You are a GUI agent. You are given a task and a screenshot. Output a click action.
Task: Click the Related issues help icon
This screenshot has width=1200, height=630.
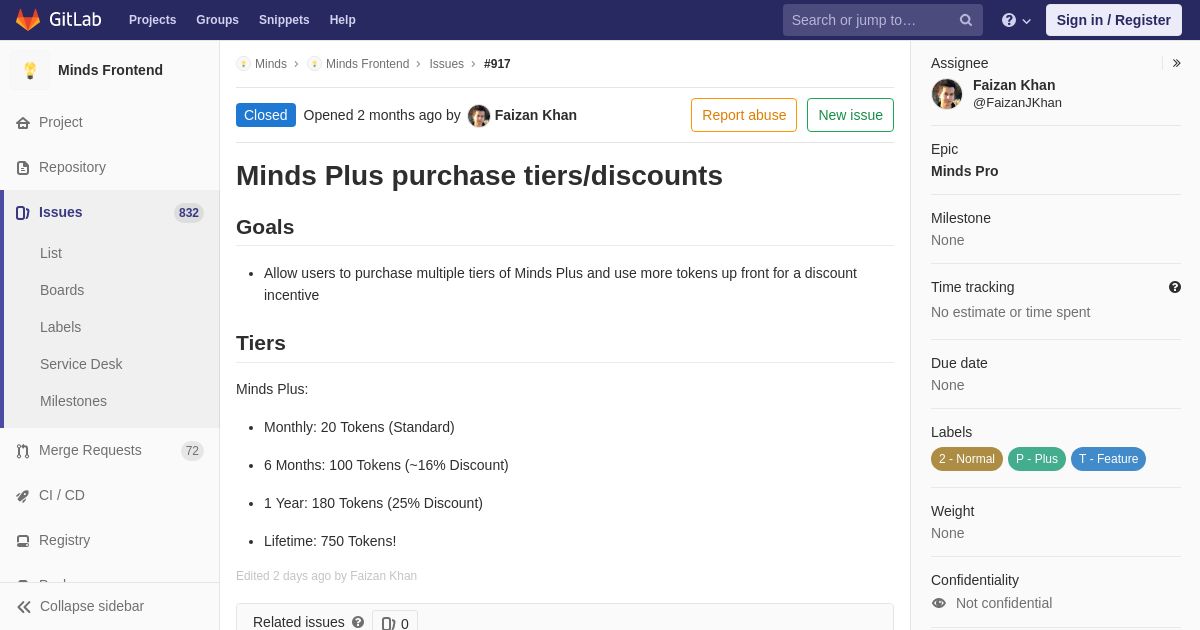pos(358,622)
